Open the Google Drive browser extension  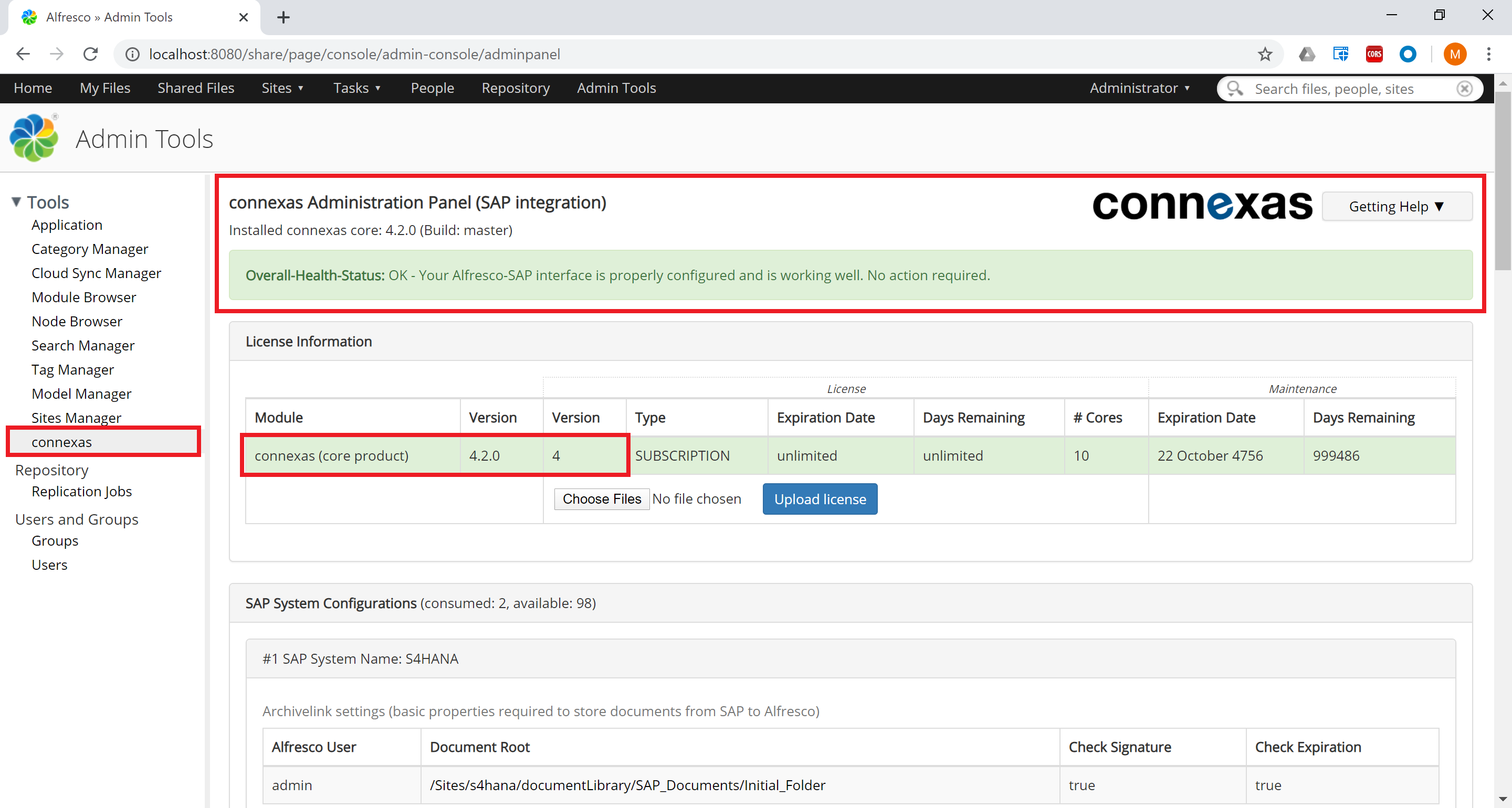click(1307, 54)
